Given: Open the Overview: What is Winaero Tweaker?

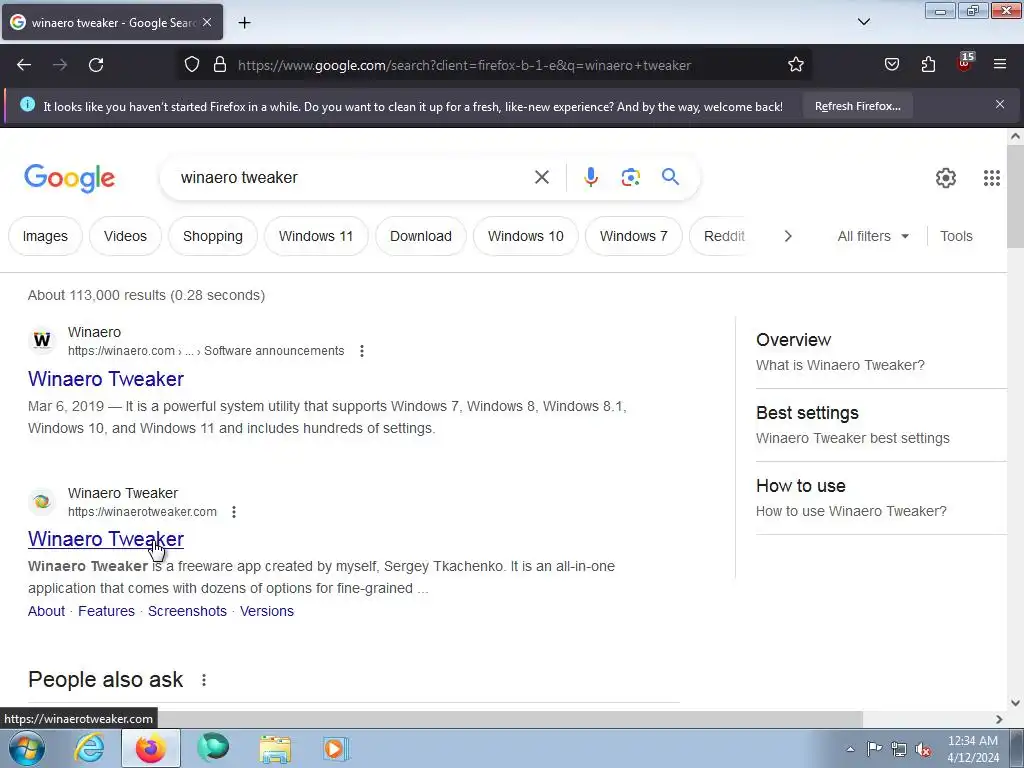Looking at the screenshot, I should (881, 353).
